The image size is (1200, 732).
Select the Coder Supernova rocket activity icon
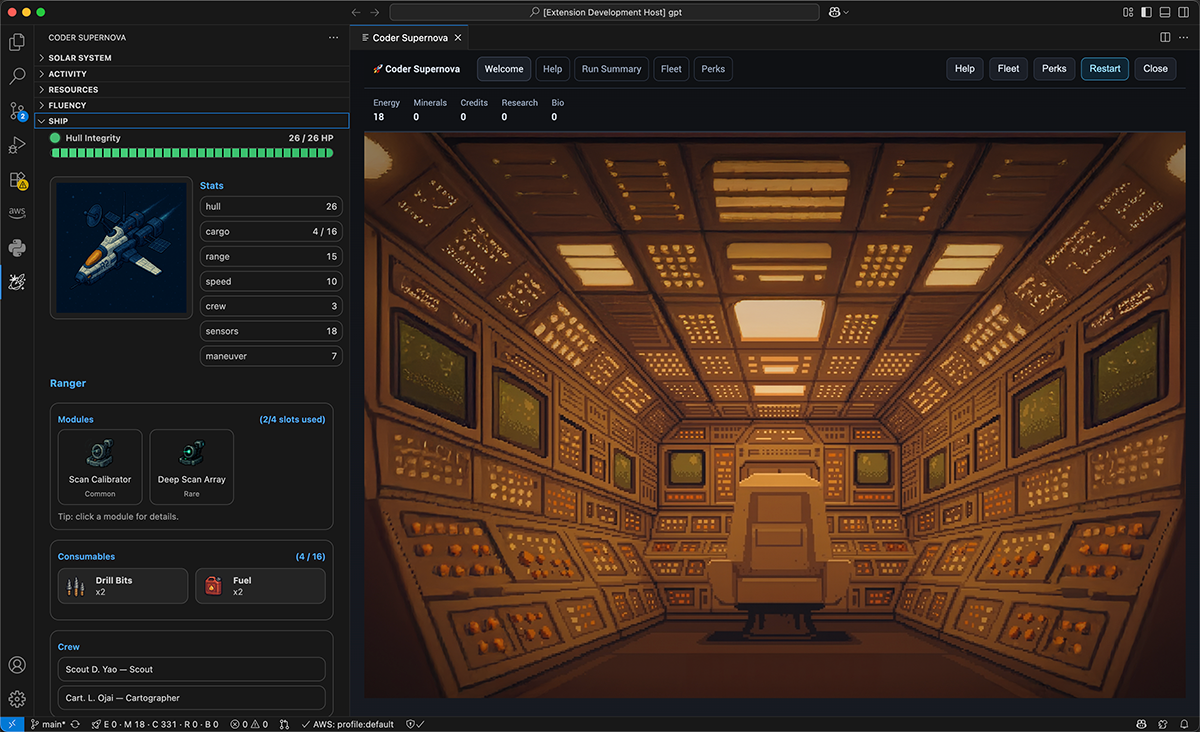[x=17, y=282]
